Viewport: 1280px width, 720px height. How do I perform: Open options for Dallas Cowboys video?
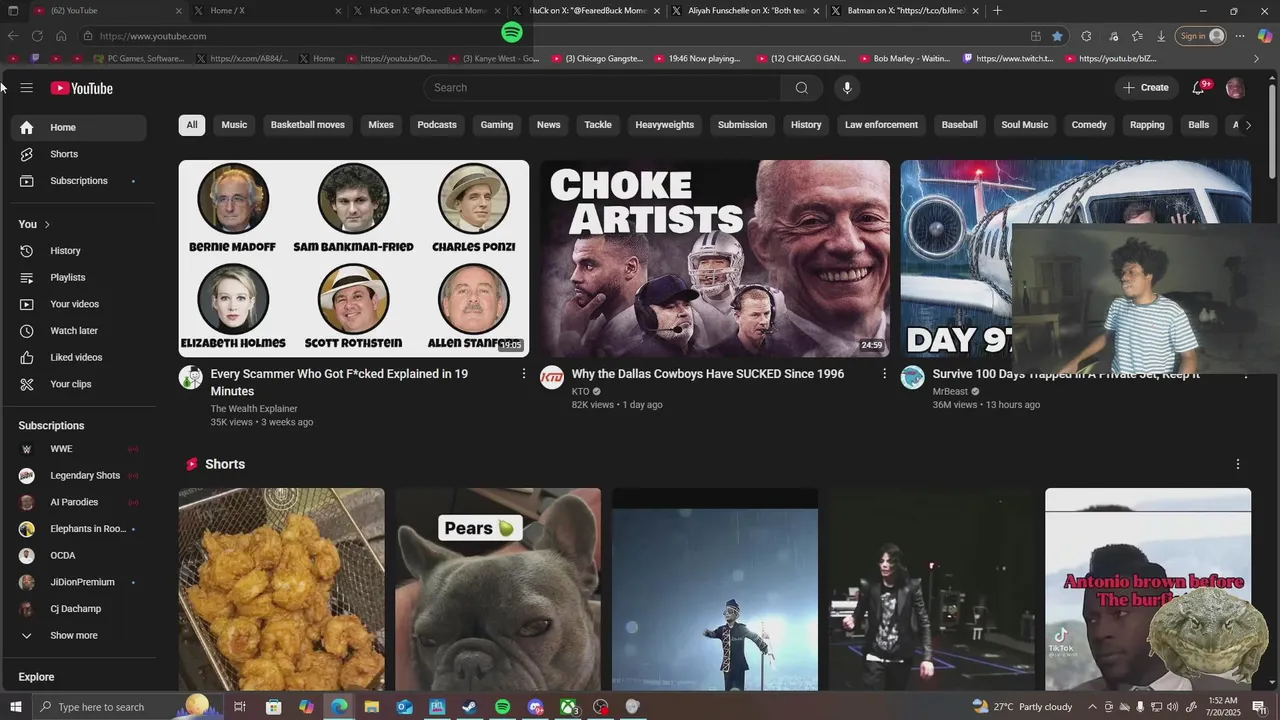[884, 374]
